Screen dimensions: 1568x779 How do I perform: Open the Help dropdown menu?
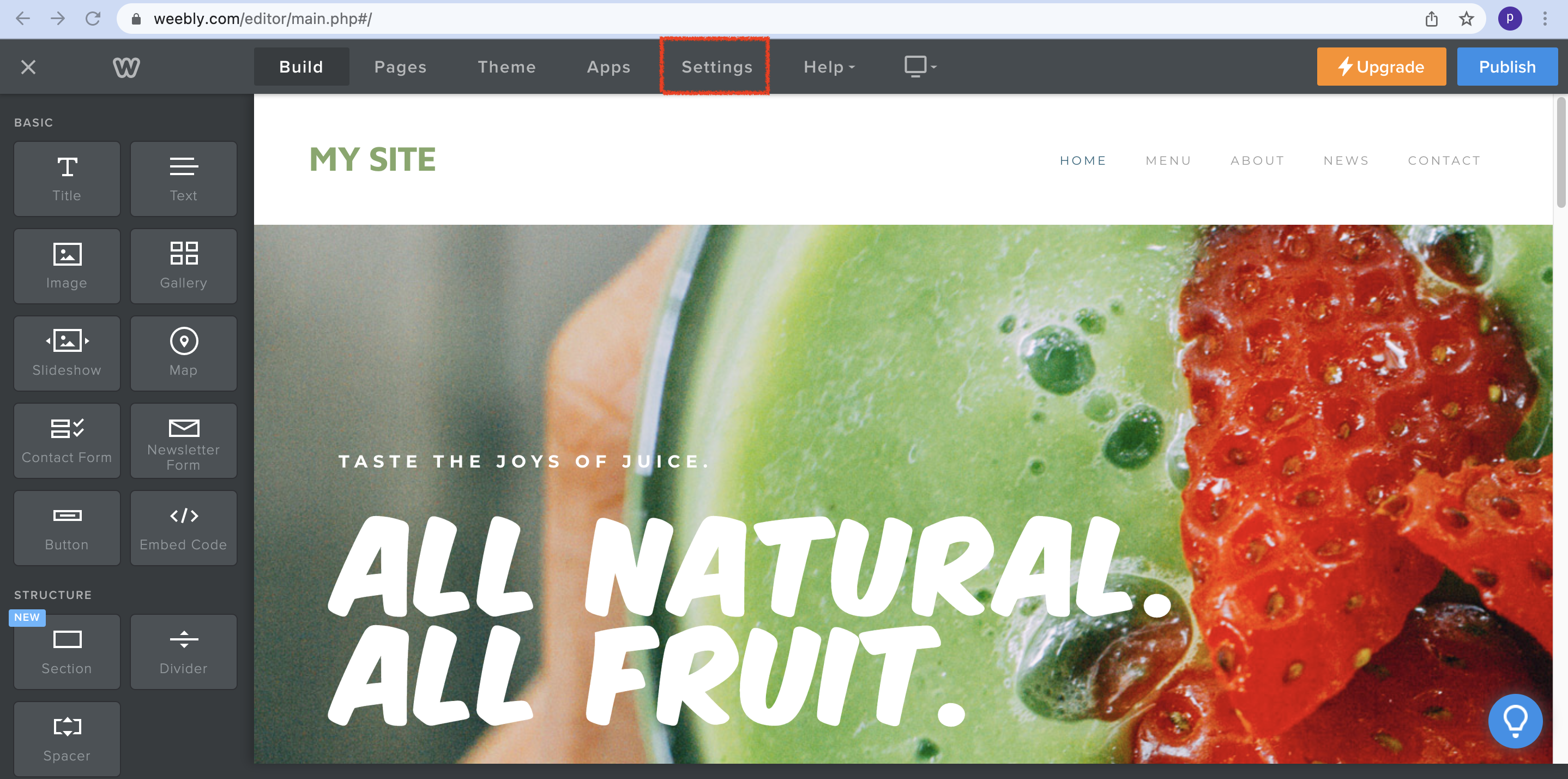point(829,67)
